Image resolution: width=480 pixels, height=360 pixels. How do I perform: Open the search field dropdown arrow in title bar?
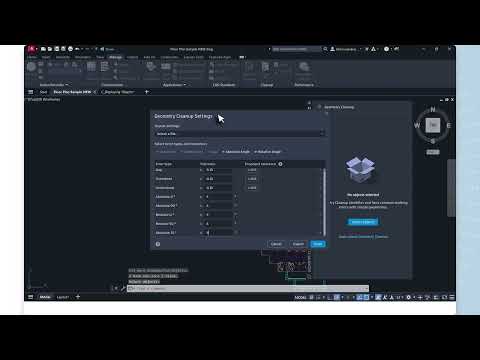269,49
